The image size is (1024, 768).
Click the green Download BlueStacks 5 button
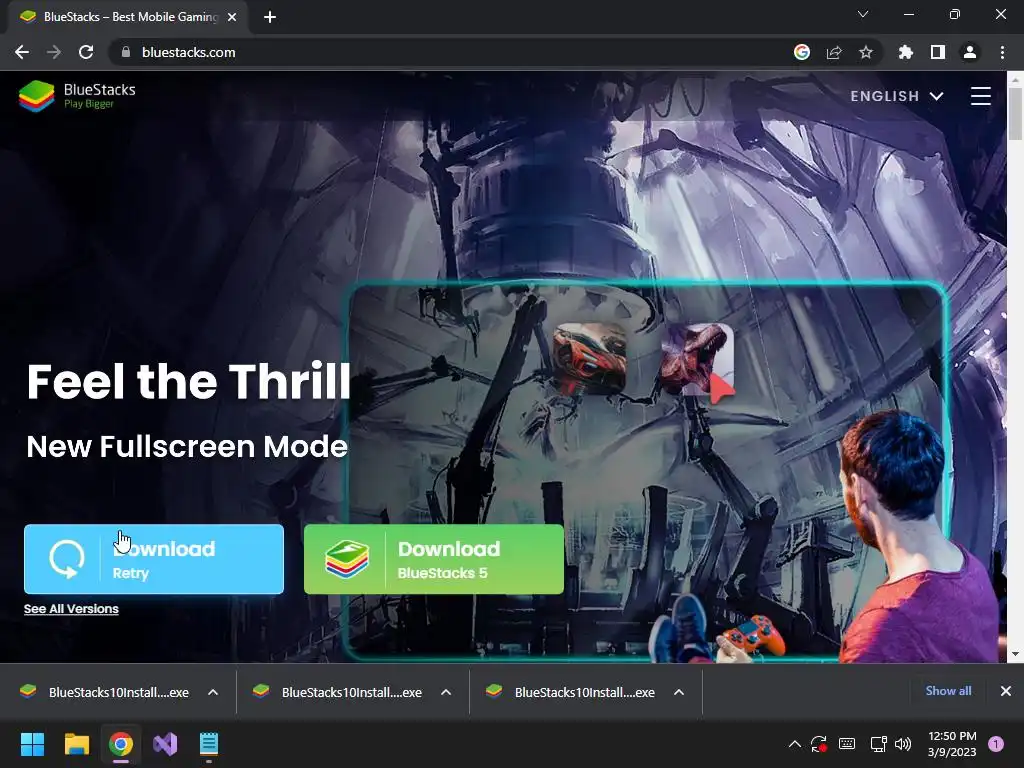point(434,559)
